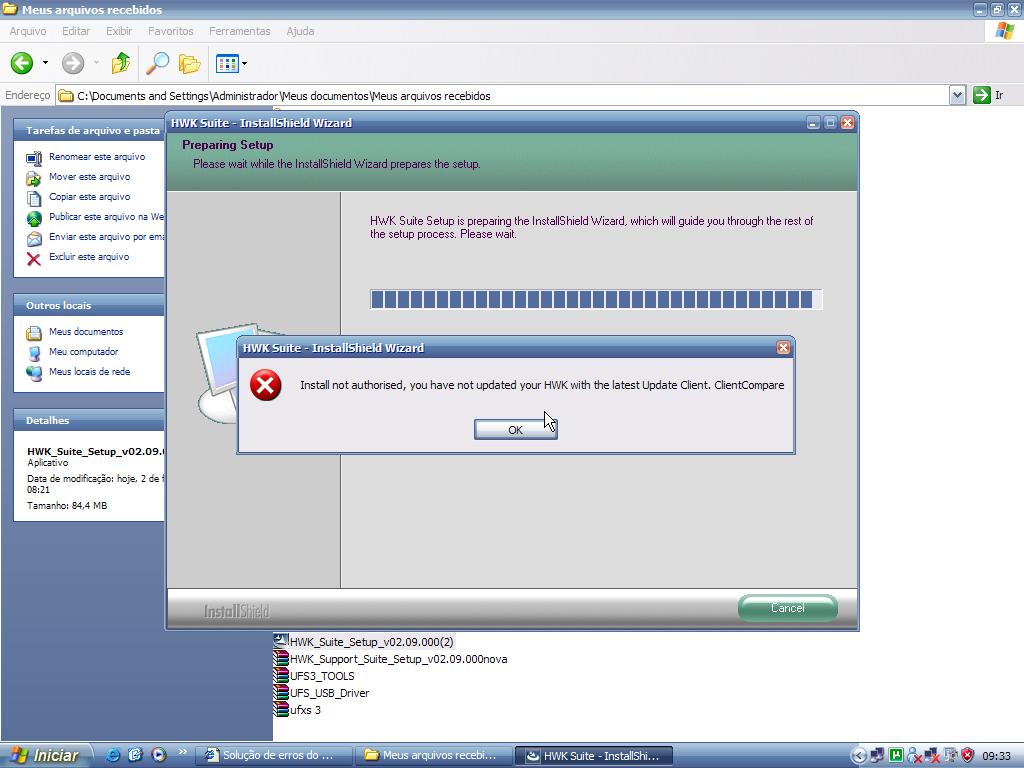Open the Ferramentas menu
The height and width of the screenshot is (768, 1024).
click(x=240, y=31)
